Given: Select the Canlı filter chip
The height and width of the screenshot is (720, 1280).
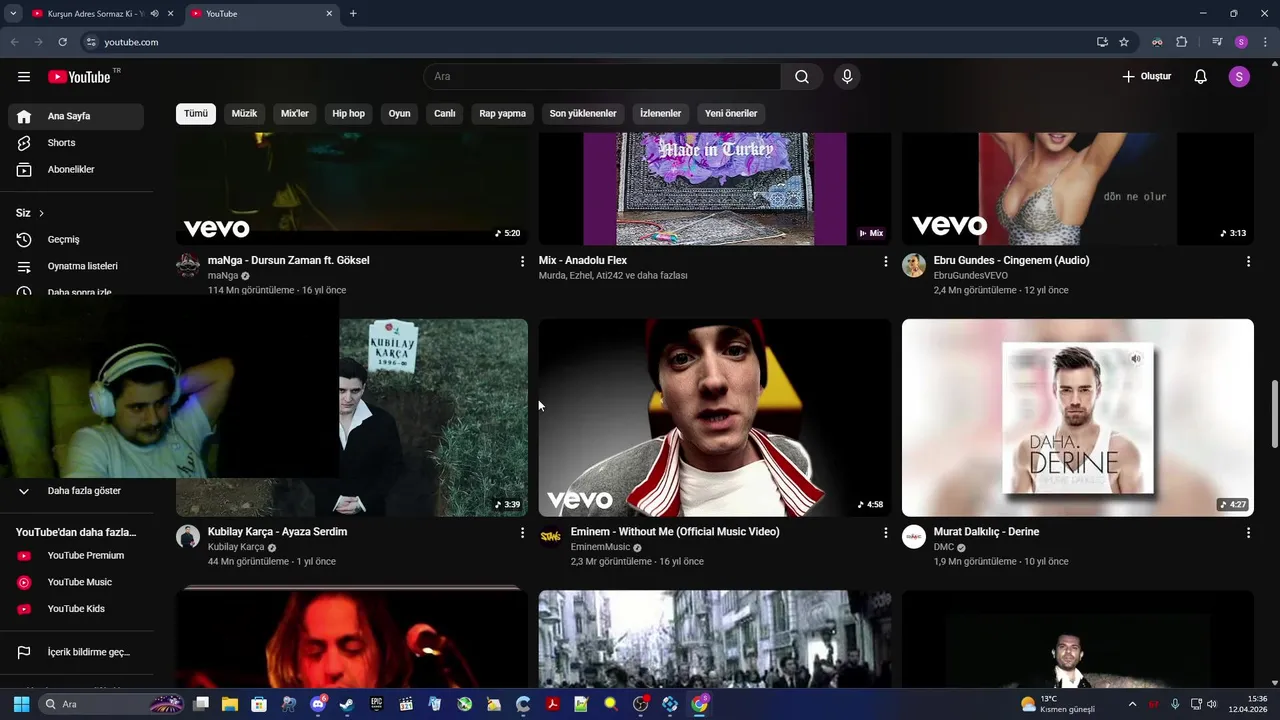Looking at the screenshot, I should tap(445, 114).
